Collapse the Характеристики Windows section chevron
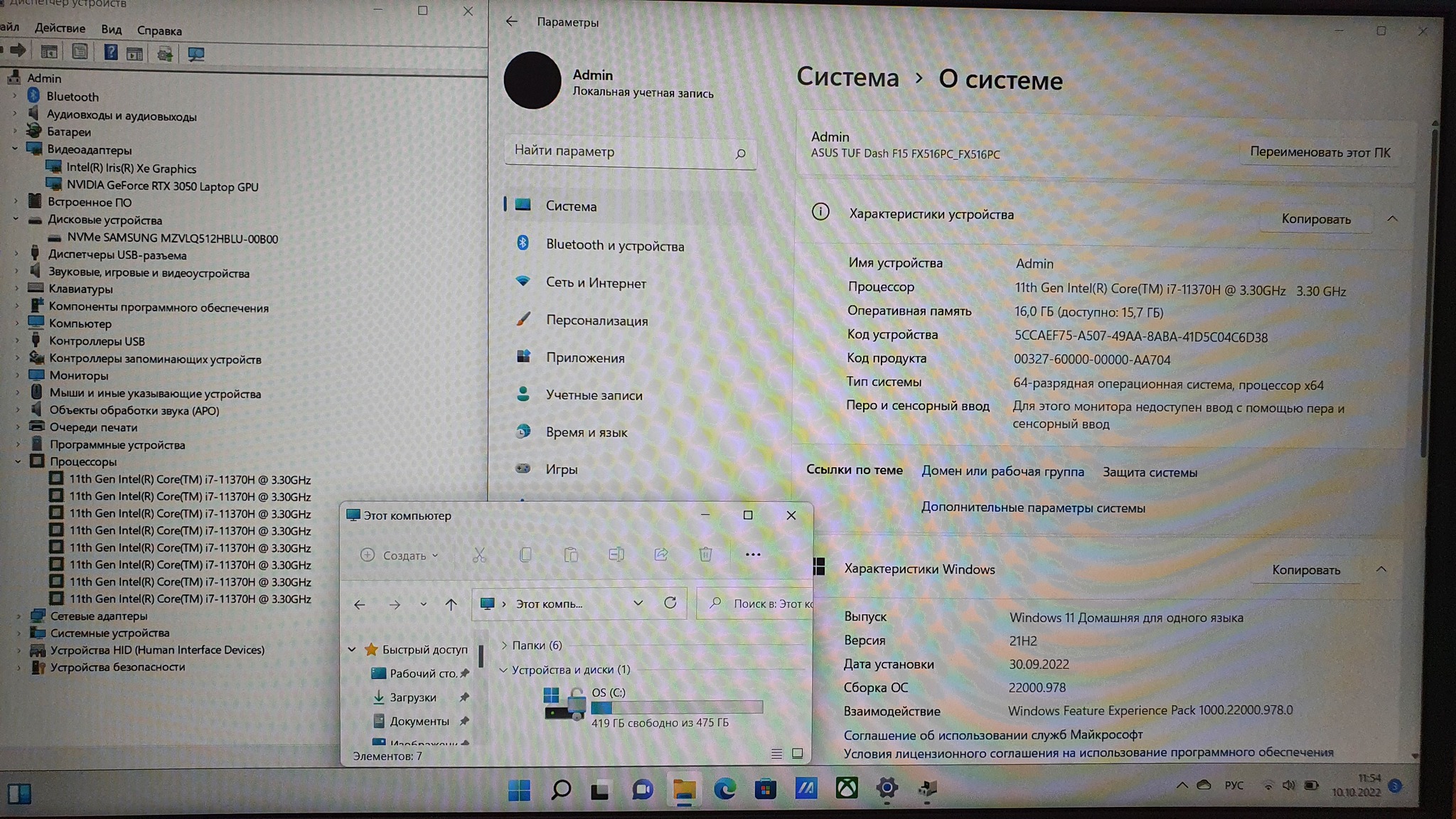 1381,569
